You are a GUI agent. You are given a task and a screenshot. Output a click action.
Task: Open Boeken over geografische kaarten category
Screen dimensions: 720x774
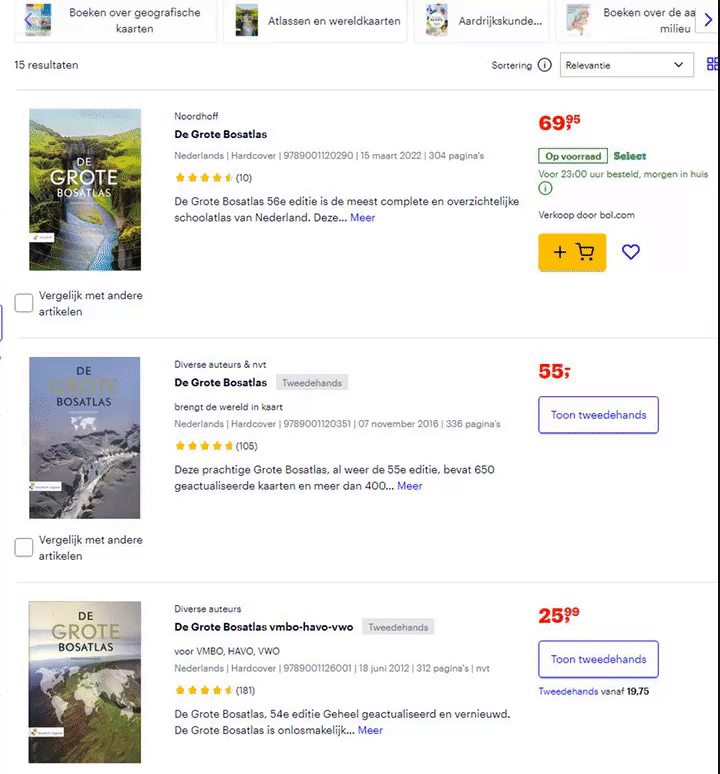pos(116,20)
